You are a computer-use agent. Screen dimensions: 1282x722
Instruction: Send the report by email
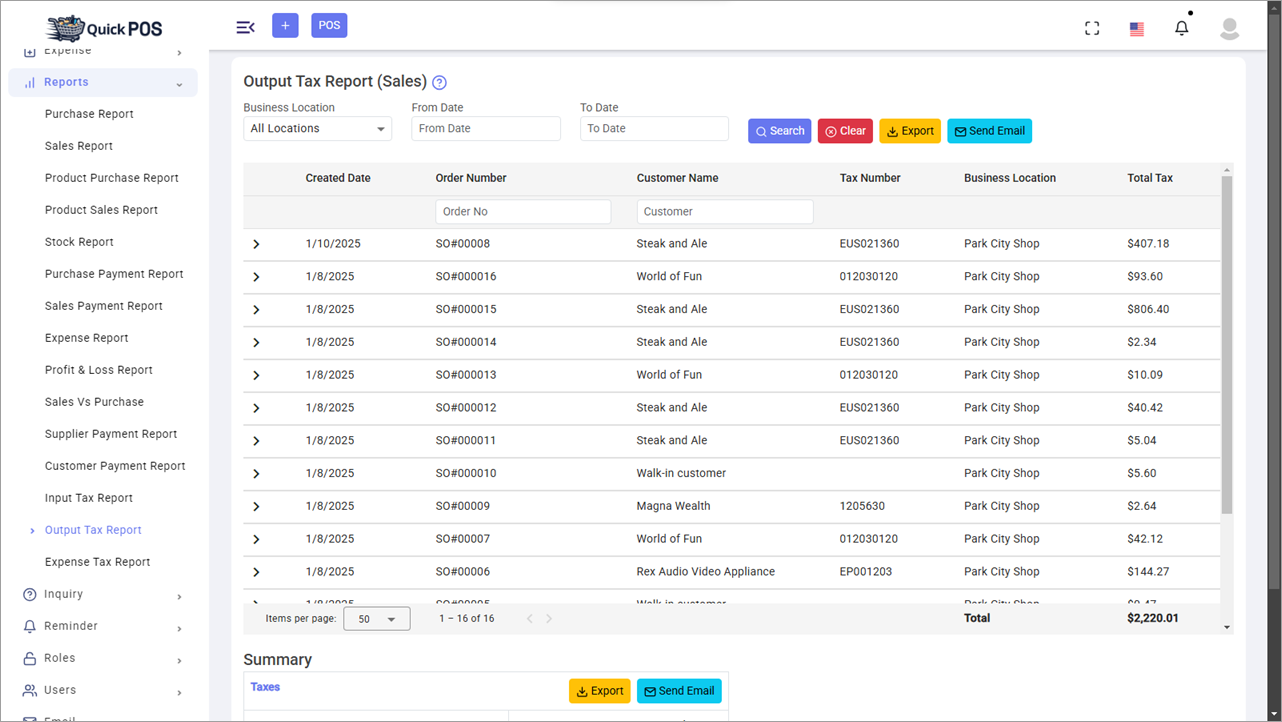[989, 130]
